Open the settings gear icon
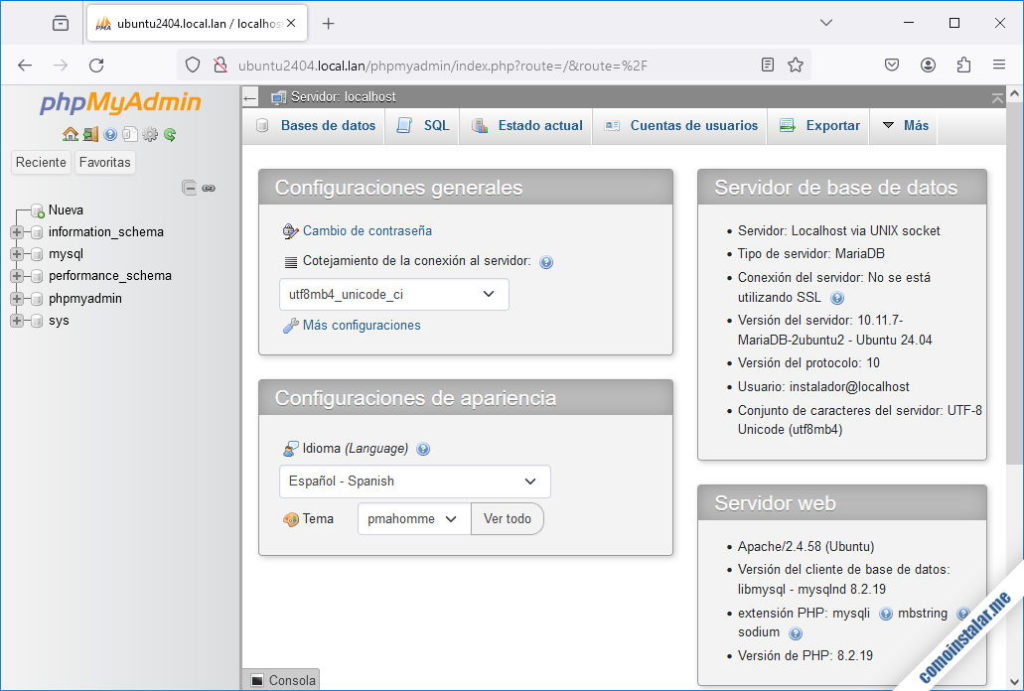The width and height of the screenshot is (1024, 691). tap(150, 134)
